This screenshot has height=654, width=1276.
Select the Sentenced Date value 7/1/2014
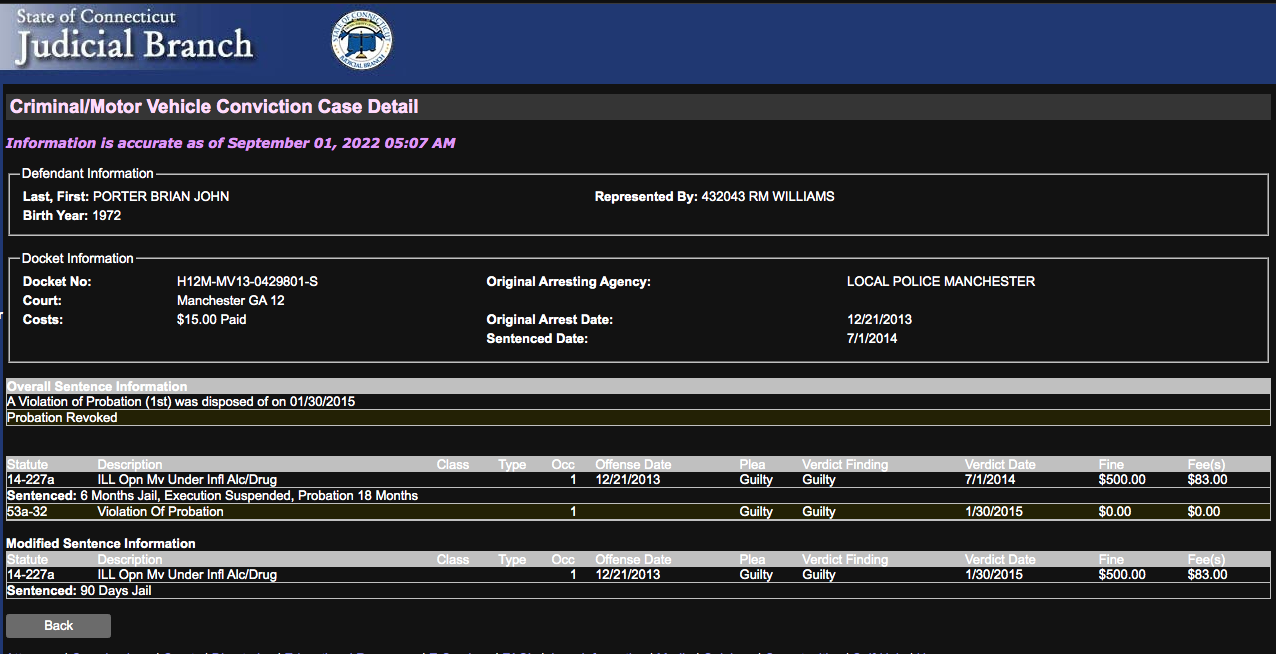(x=872, y=339)
